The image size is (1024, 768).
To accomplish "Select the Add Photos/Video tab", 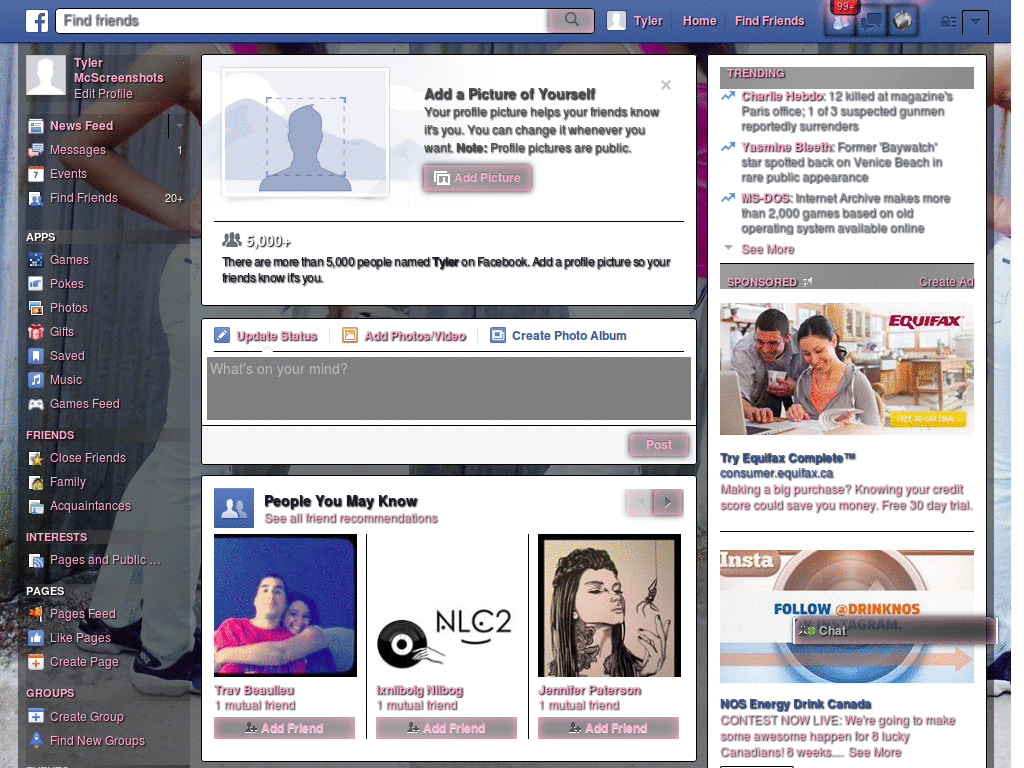I will (x=404, y=336).
